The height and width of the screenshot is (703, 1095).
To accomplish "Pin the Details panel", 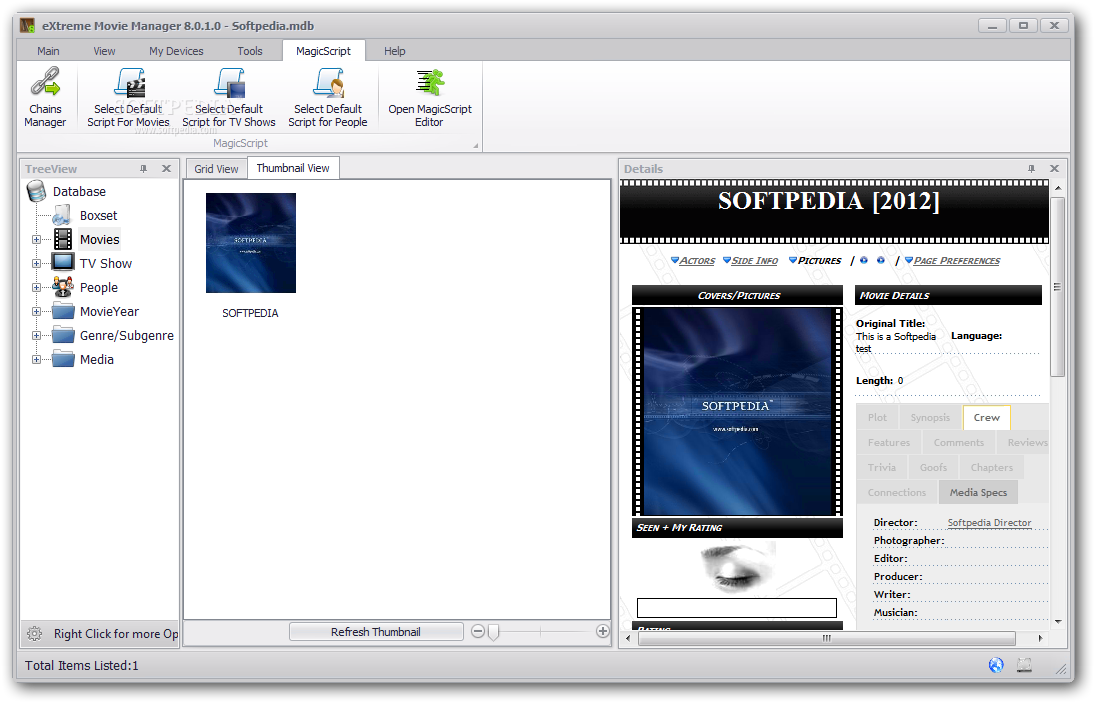I will pyautogui.click(x=1031, y=169).
